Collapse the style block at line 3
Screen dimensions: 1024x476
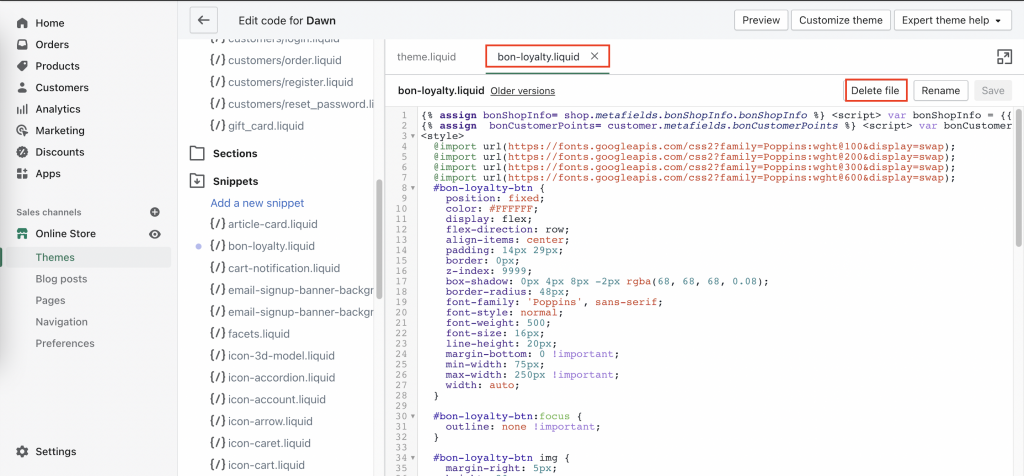[413, 136]
